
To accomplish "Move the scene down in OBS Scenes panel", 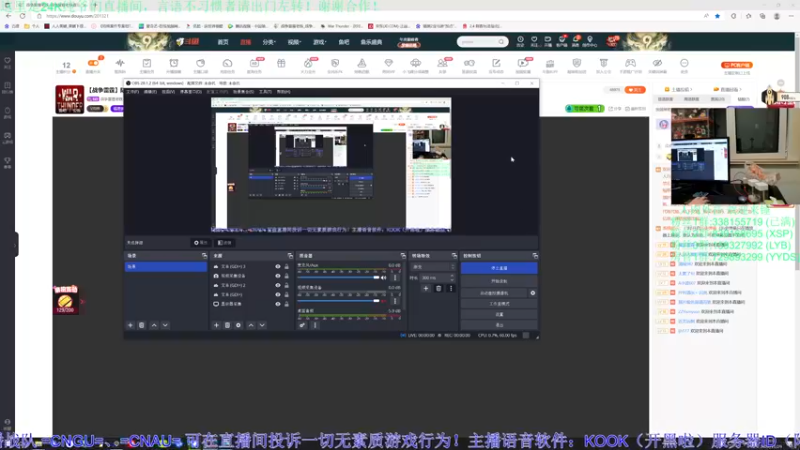I will tap(165, 325).
